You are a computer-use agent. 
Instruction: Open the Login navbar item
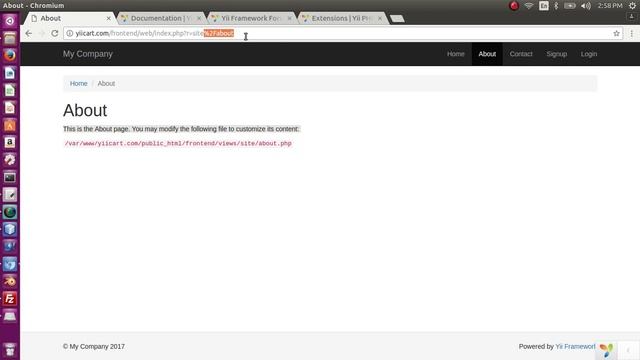tap(589, 54)
